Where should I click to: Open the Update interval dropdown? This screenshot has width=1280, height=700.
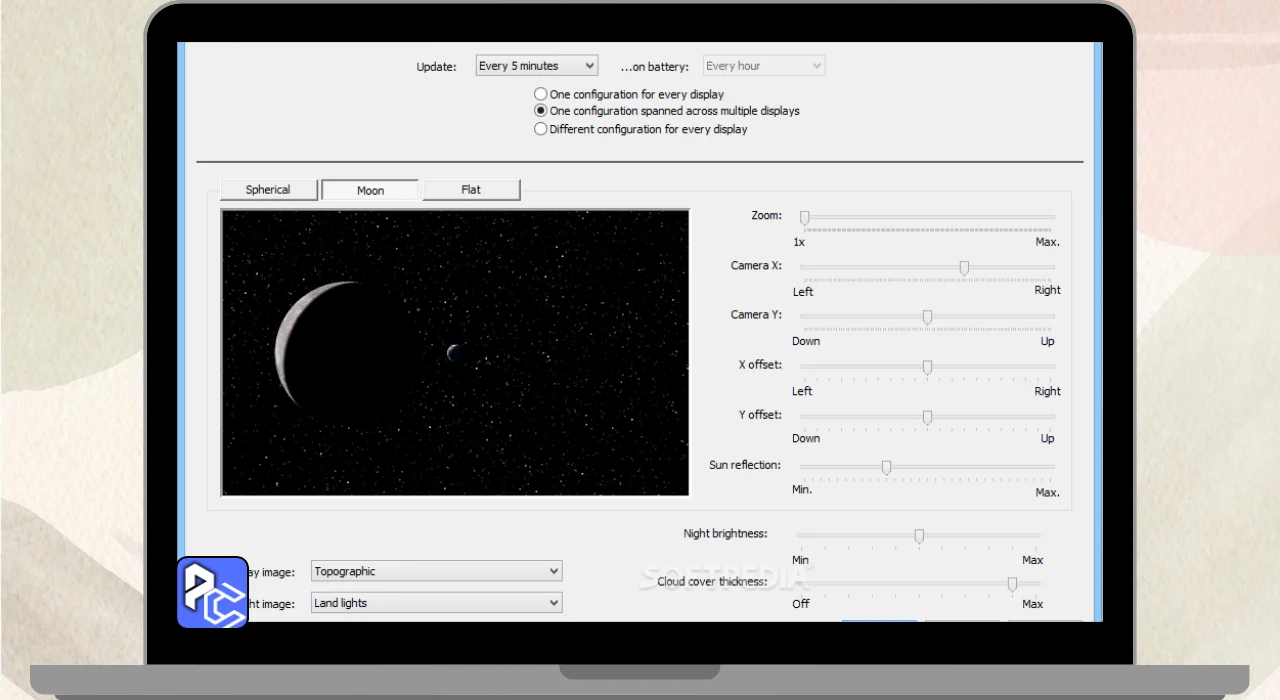click(x=536, y=66)
